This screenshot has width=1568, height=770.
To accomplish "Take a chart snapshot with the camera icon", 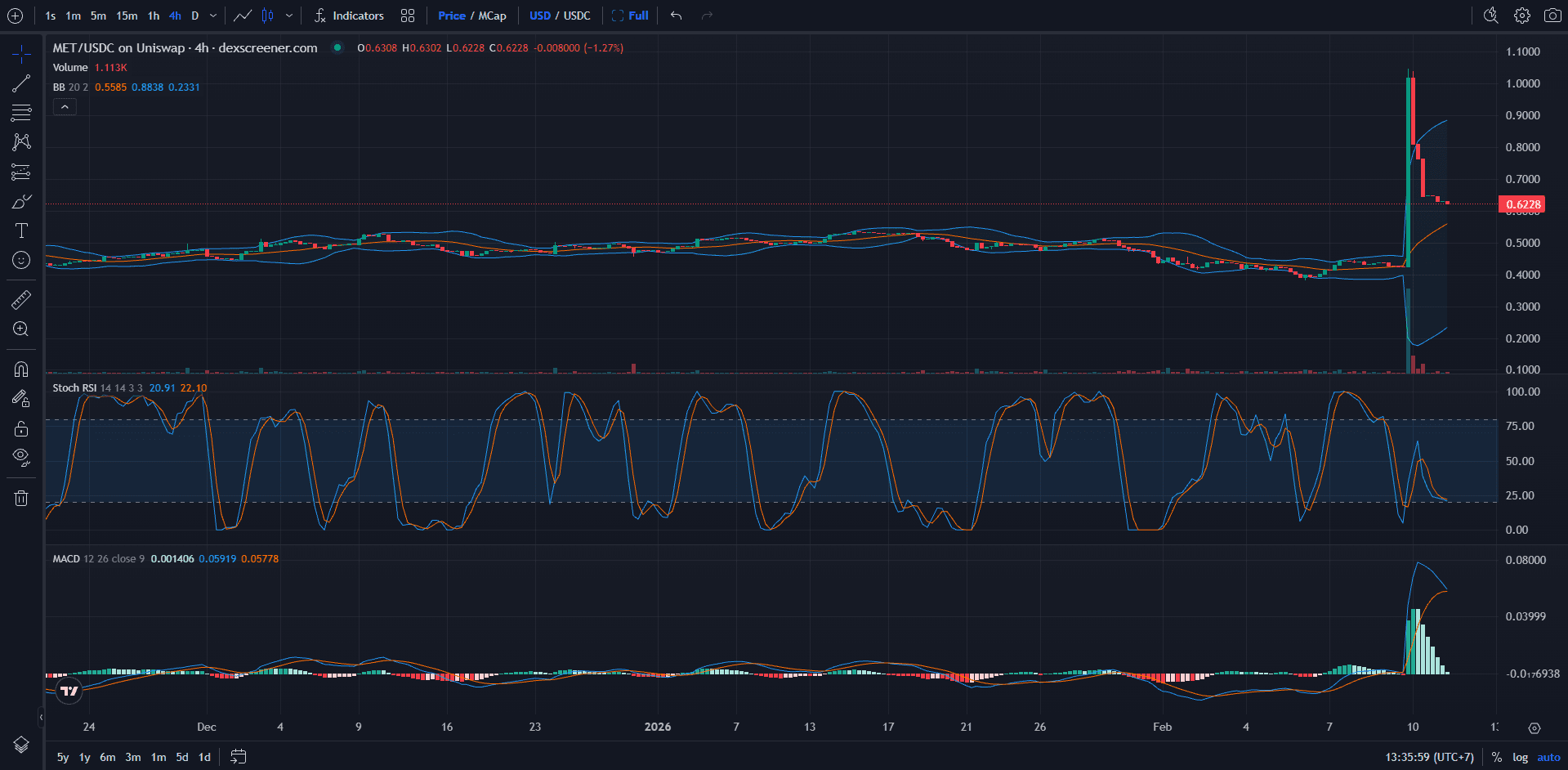I will (x=1553, y=16).
